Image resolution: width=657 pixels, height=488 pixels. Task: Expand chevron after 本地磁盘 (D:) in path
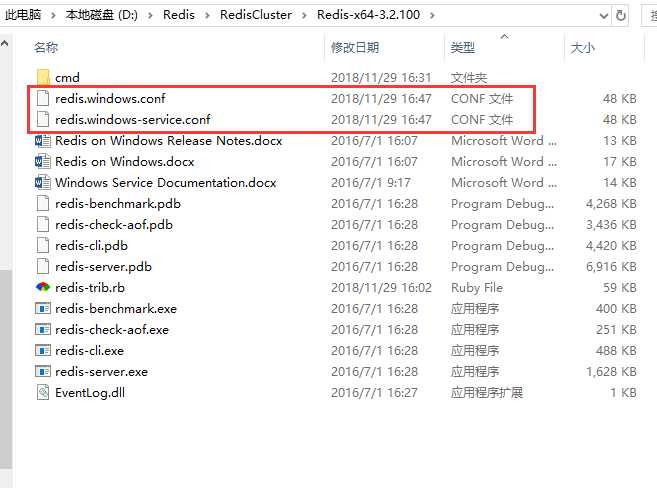coord(150,15)
